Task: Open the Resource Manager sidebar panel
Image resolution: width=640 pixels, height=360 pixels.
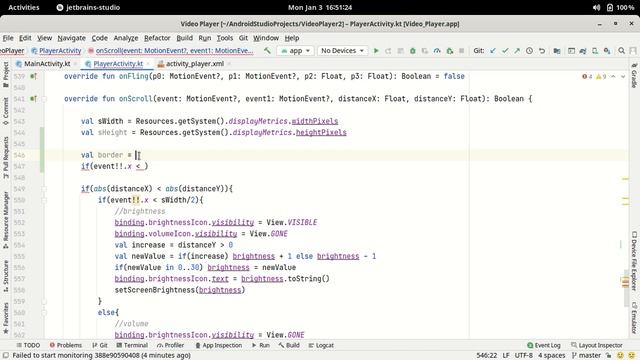Action: 6,220
